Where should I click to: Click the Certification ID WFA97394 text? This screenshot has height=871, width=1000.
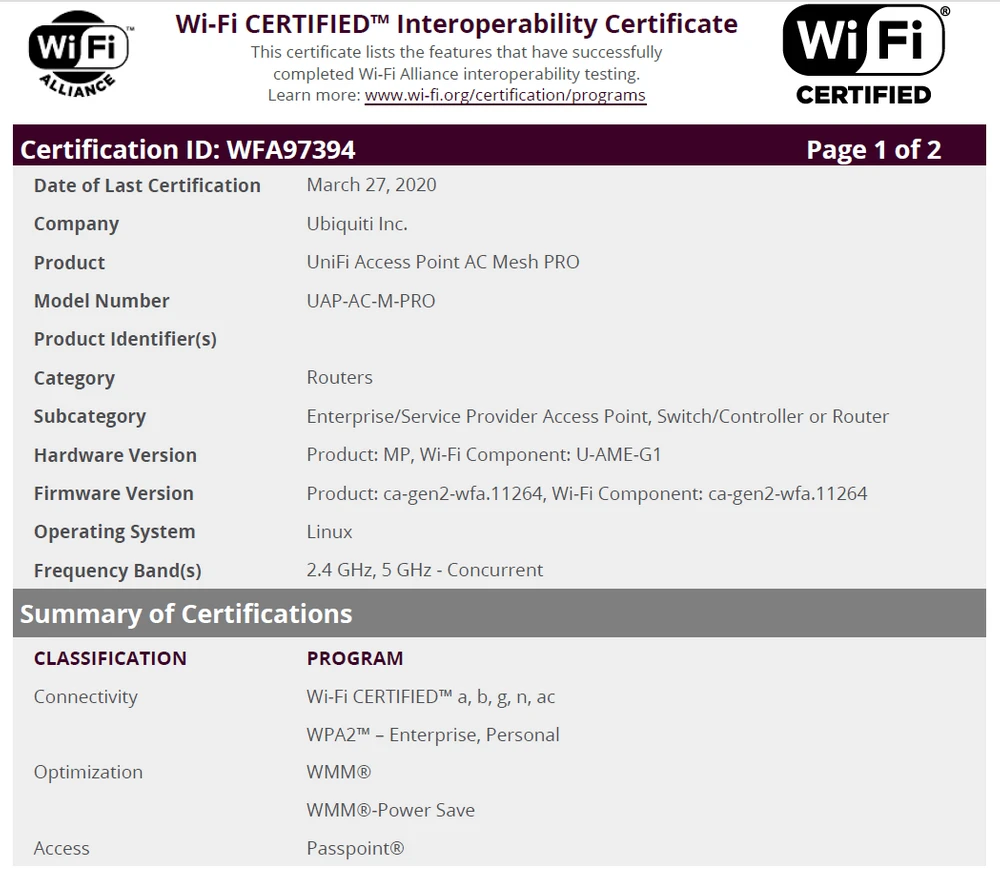(x=186, y=148)
